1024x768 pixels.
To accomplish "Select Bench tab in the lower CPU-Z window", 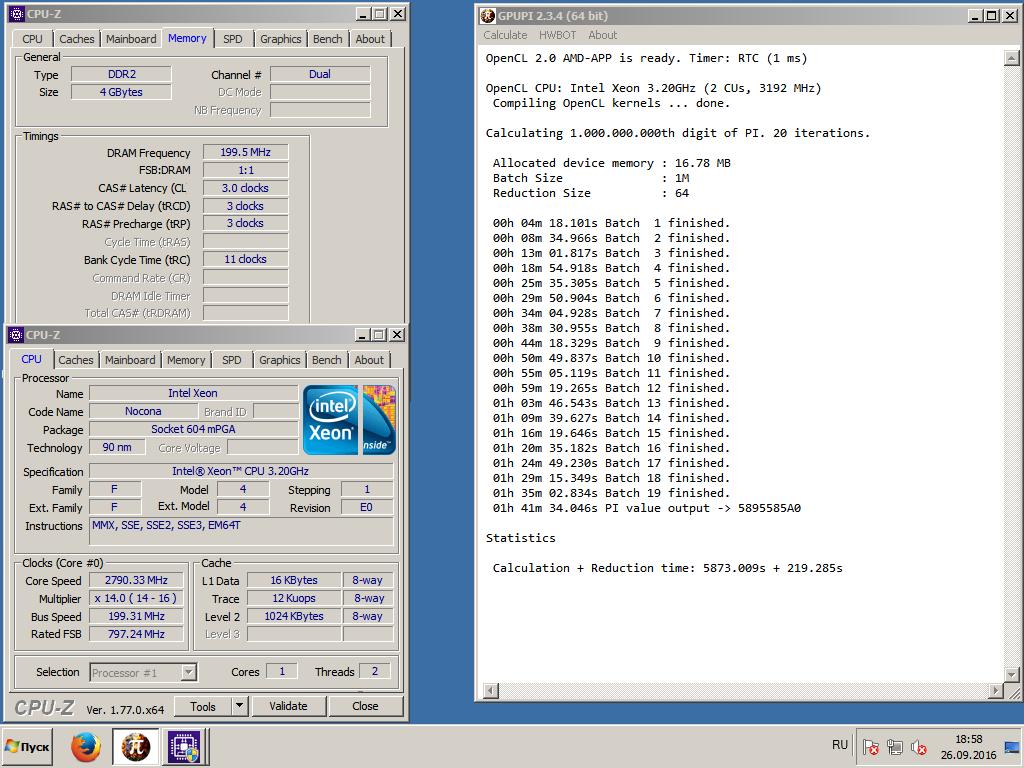I will 327,360.
